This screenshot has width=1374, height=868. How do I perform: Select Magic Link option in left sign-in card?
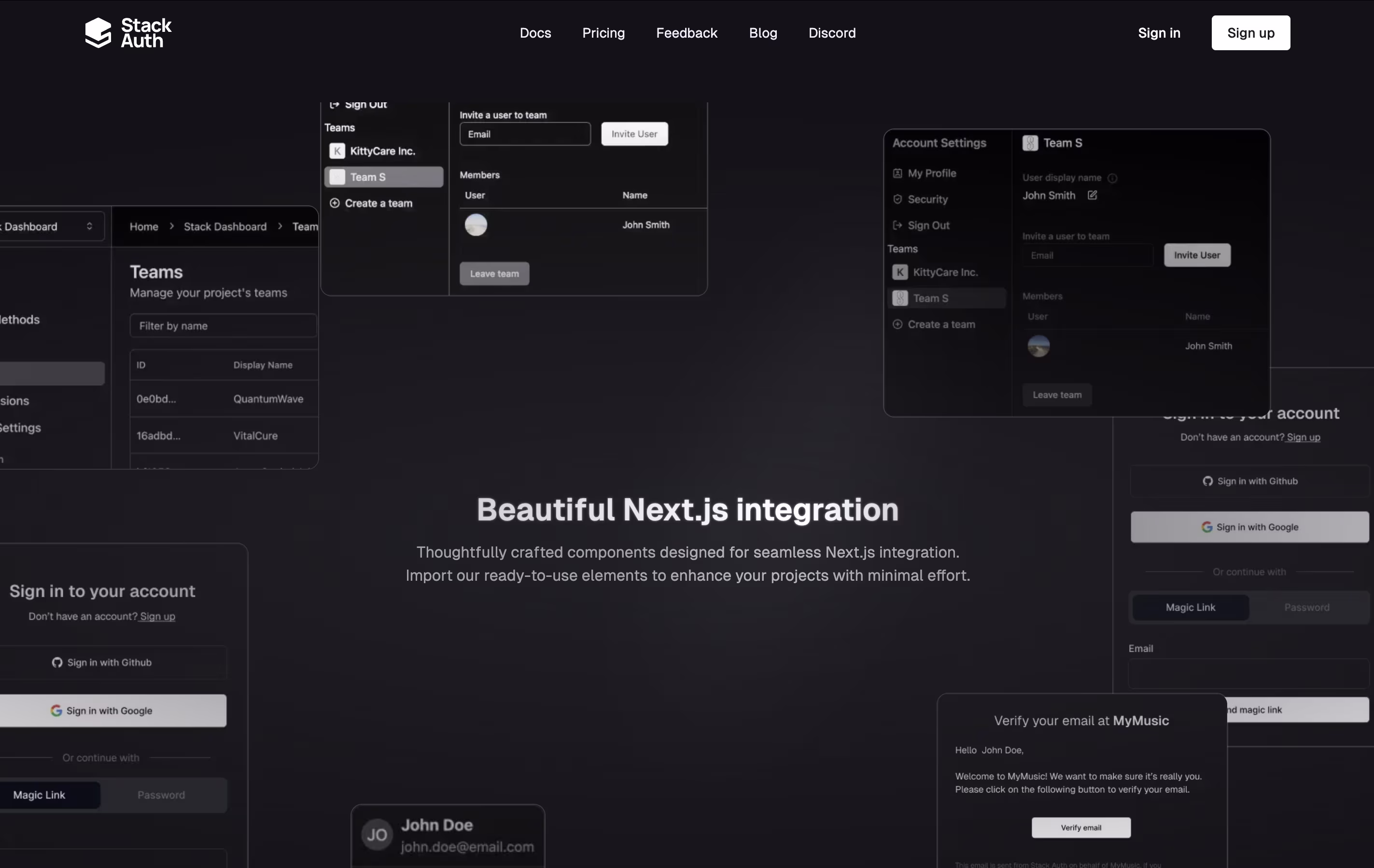tap(40, 795)
